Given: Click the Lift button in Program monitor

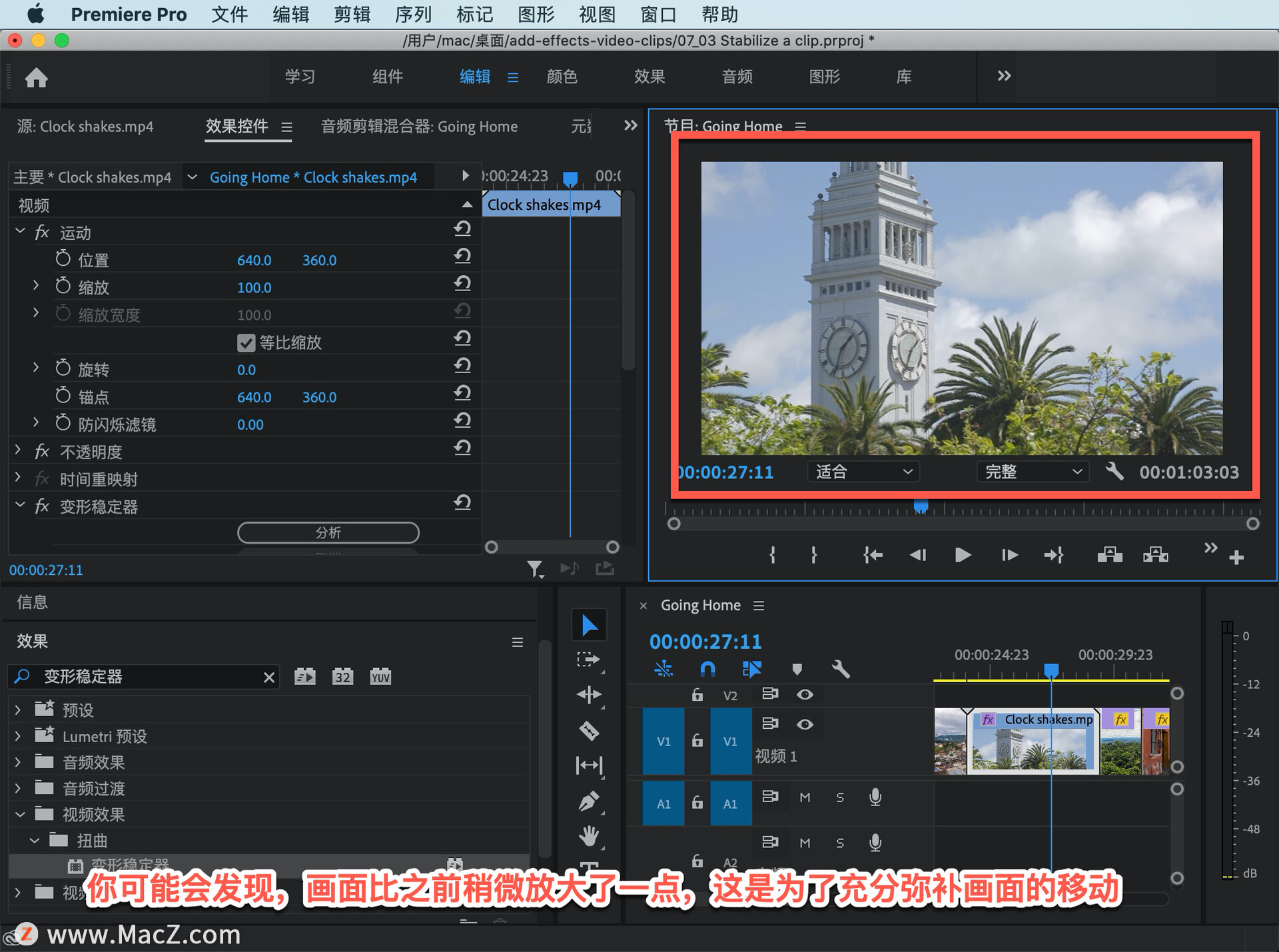Looking at the screenshot, I should coord(1109,555).
